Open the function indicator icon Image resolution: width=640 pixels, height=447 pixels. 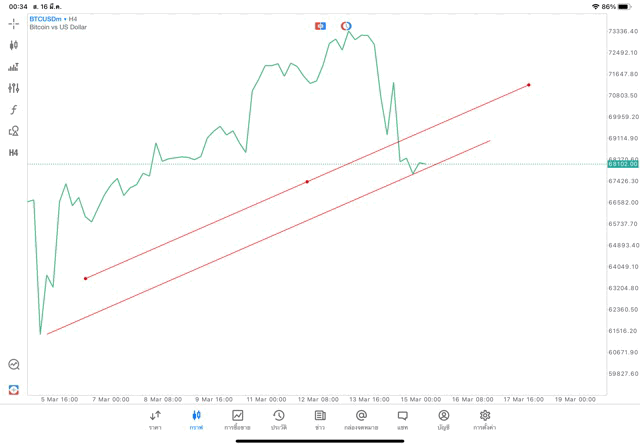(13, 110)
